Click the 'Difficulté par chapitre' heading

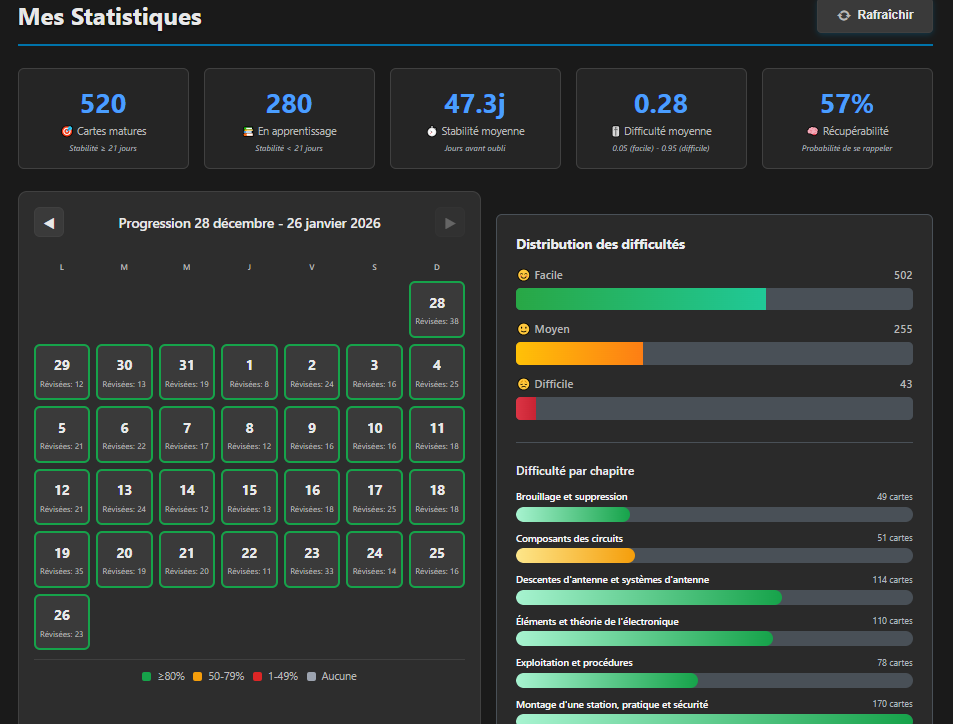click(575, 471)
